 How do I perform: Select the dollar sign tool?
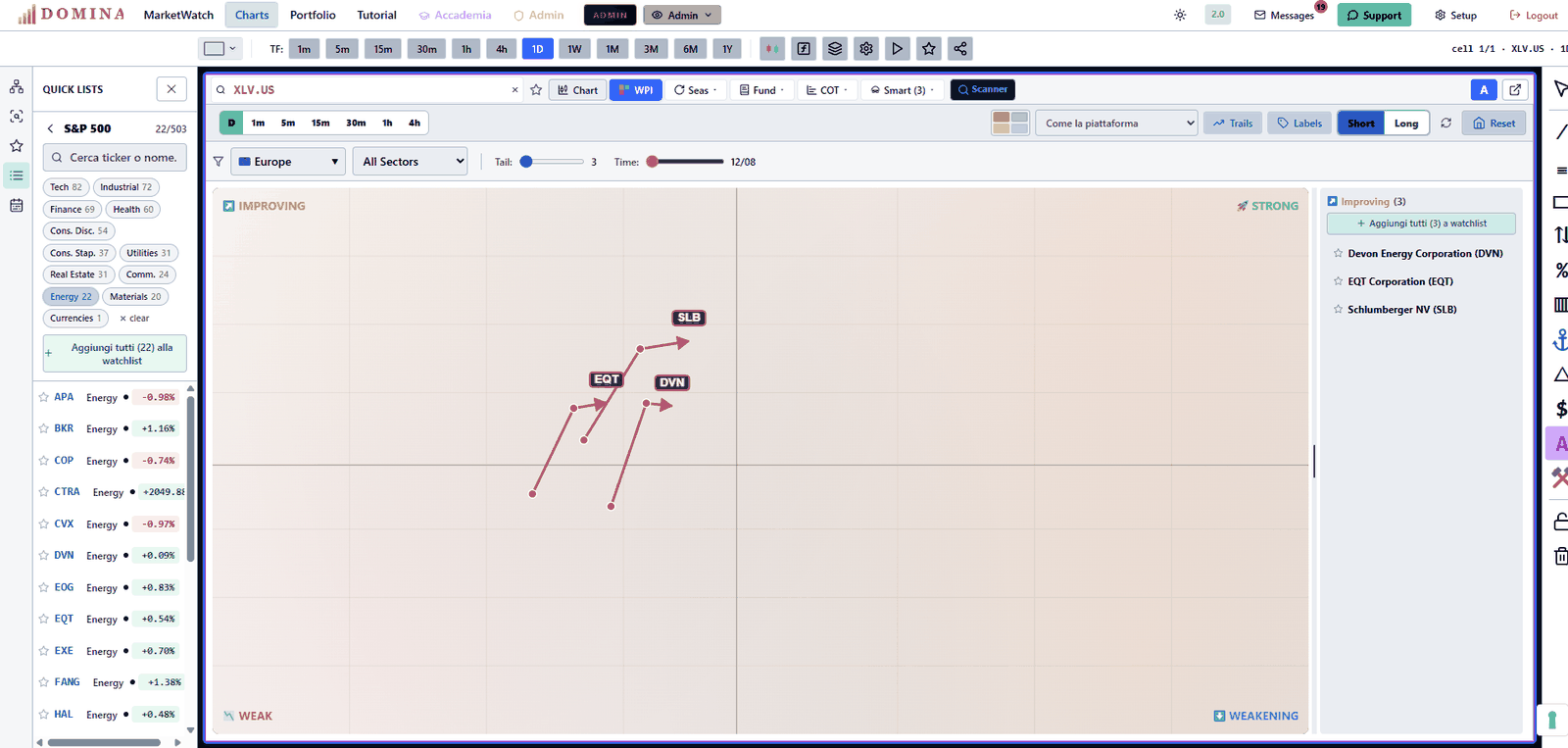click(1560, 409)
